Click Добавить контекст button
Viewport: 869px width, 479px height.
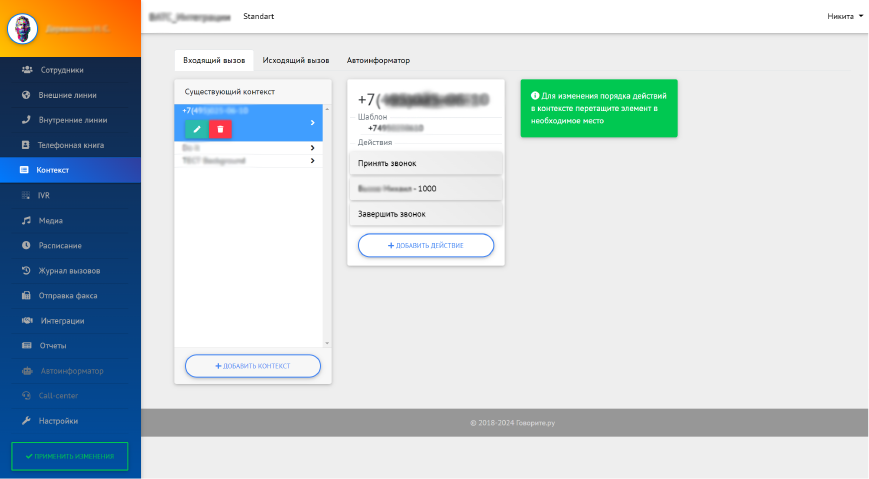pos(253,366)
